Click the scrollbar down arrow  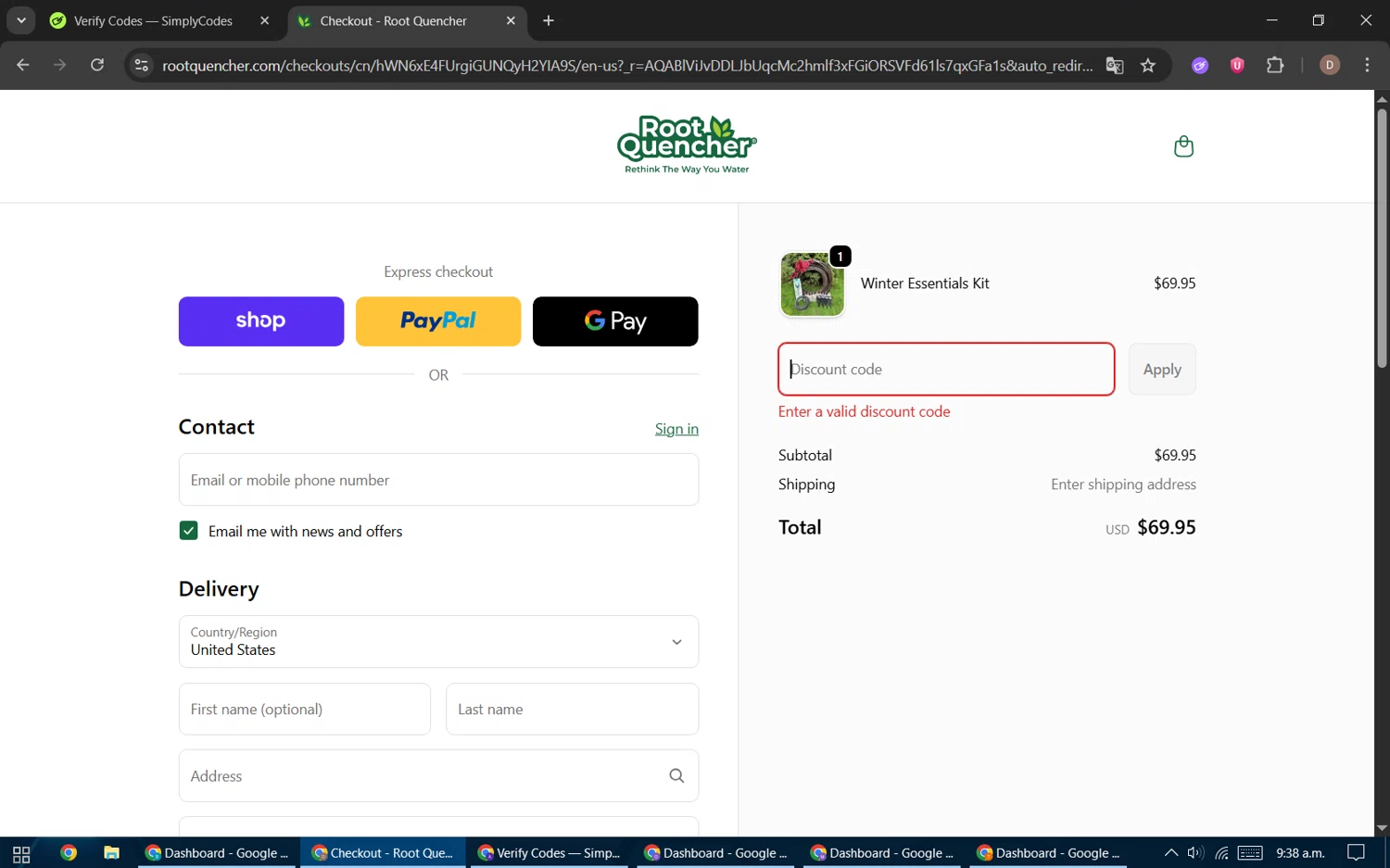pyautogui.click(x=1382, y=828)
